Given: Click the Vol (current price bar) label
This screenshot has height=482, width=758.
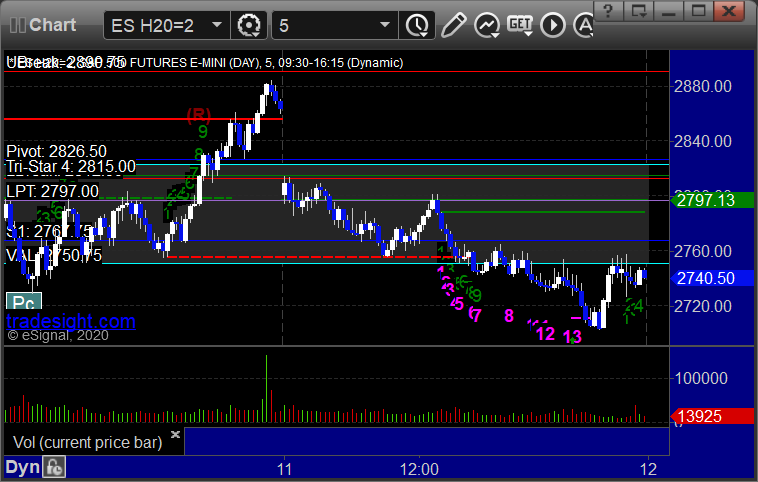Looking at the screenshot, I should [87, 442].
